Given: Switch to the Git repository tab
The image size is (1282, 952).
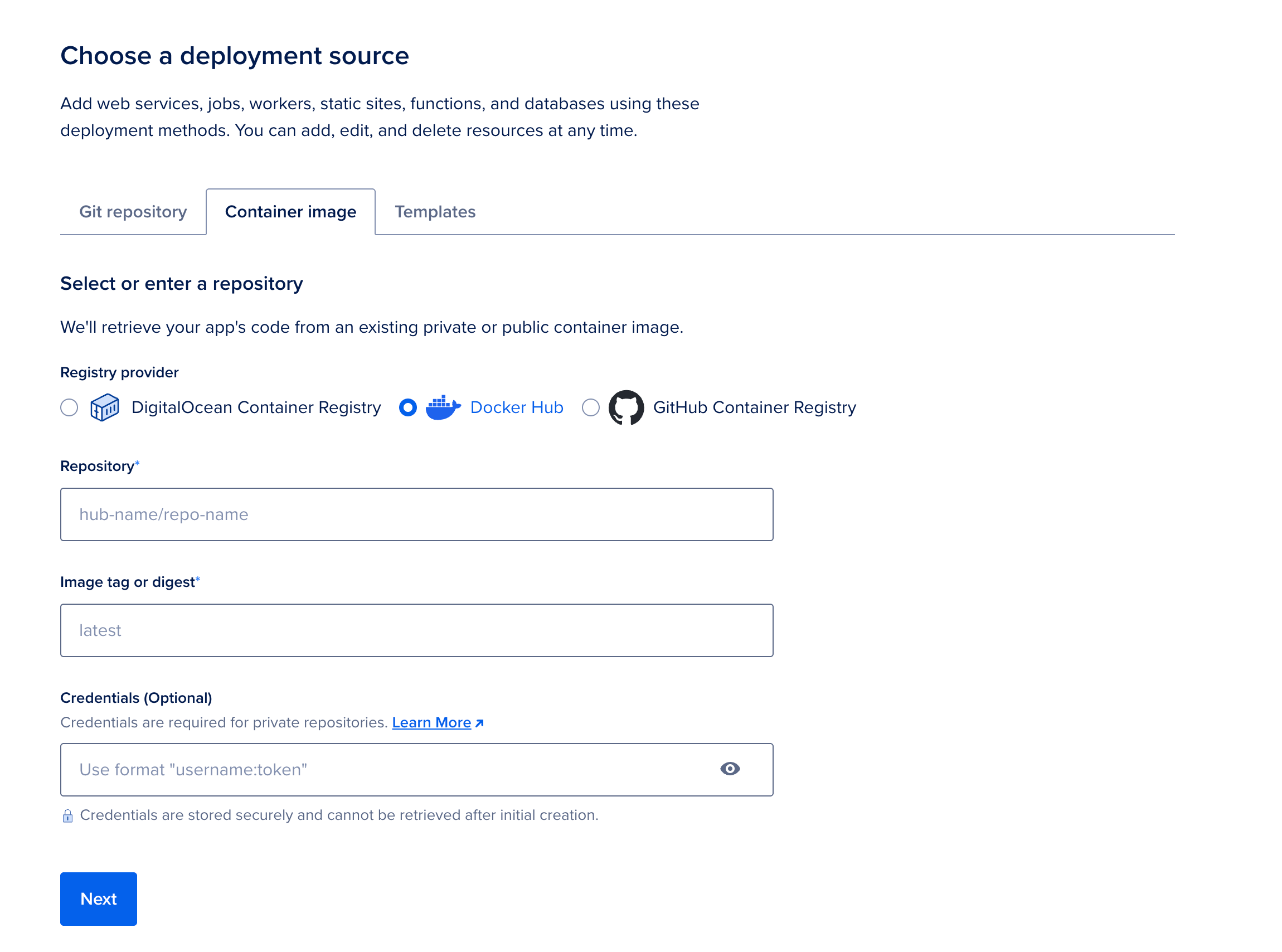Looking at the screenshot, I should click(x=133, y=211).
